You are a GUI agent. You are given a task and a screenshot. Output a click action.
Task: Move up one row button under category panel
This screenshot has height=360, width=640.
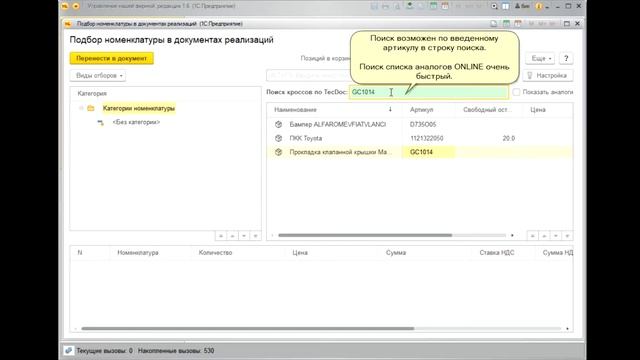(x=232, y=236)
